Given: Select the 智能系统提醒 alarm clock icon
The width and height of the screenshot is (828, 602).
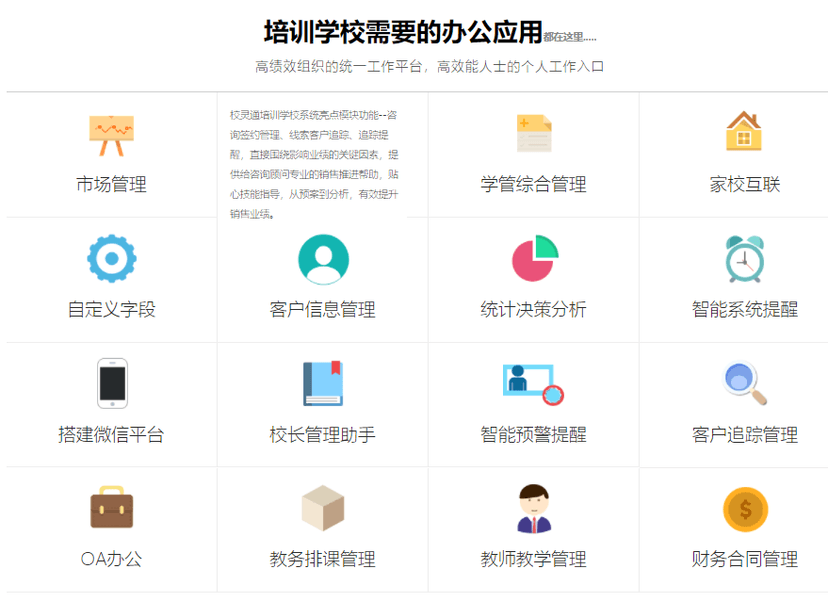Looking at the screenshot, I should point(745,259).
